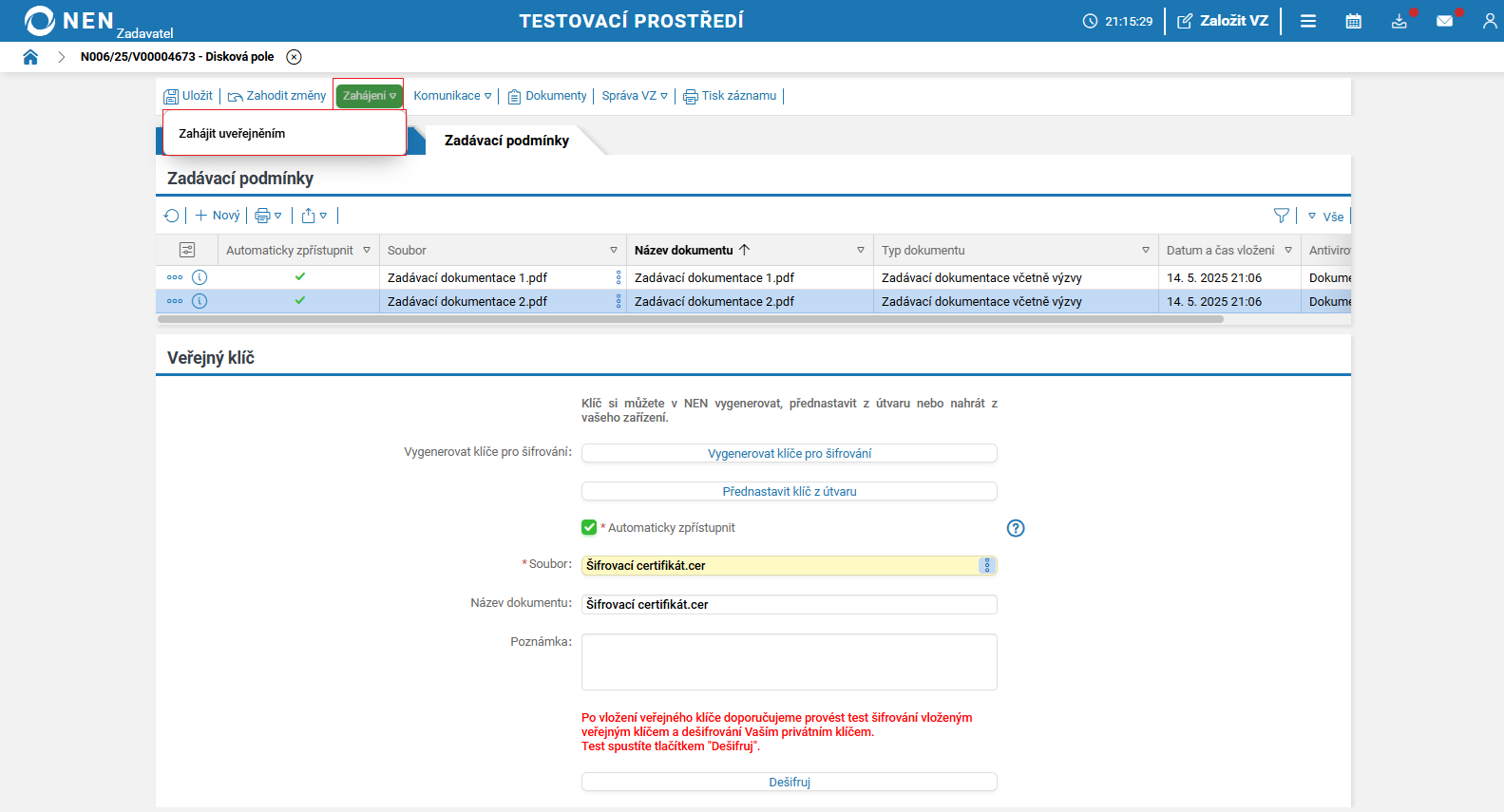Click breadcrumb N006/25/V00004673 - Disková pole
1504x812 pixels.
[177, 57]
